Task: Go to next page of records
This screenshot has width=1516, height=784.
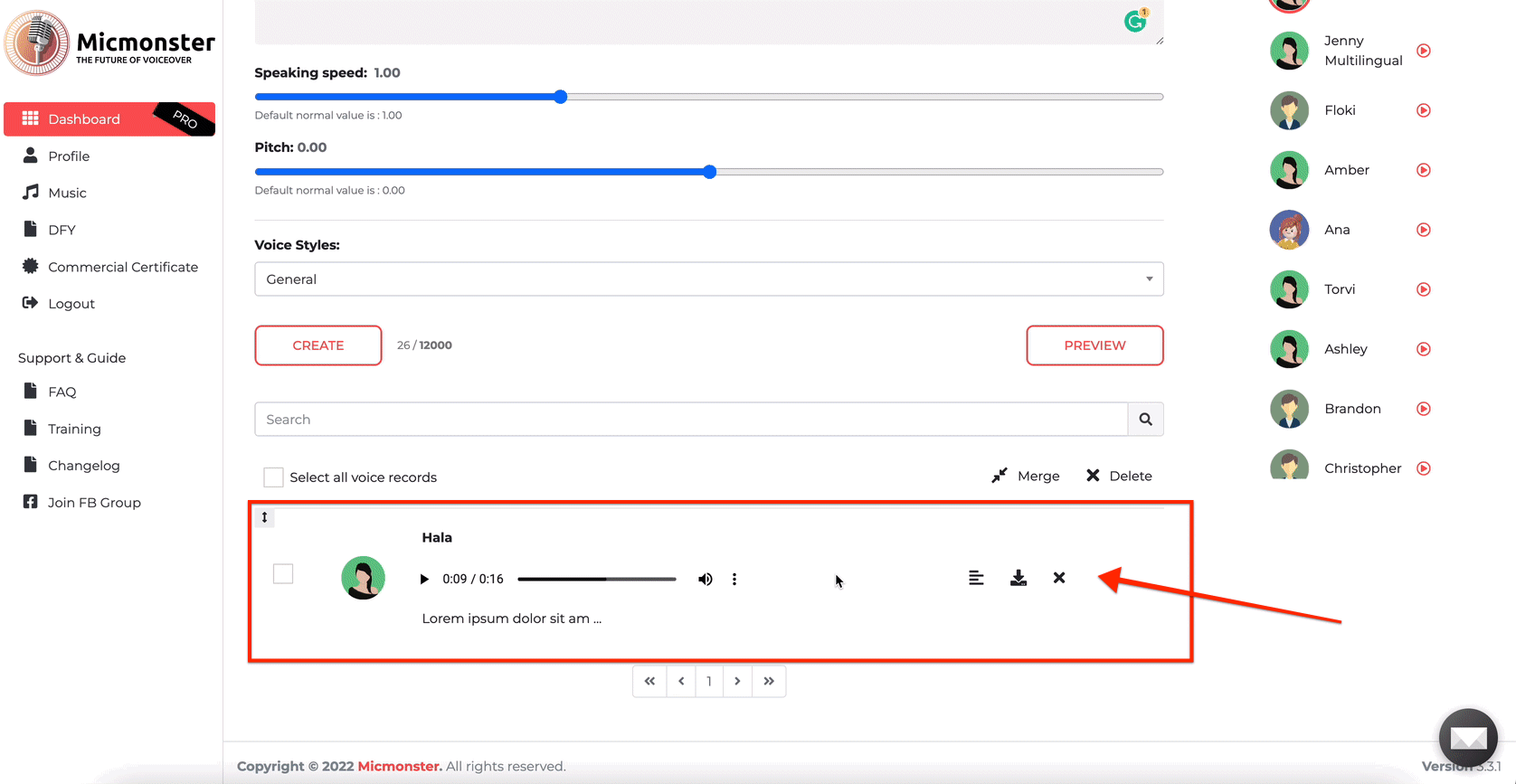Action: click(737, 681)
